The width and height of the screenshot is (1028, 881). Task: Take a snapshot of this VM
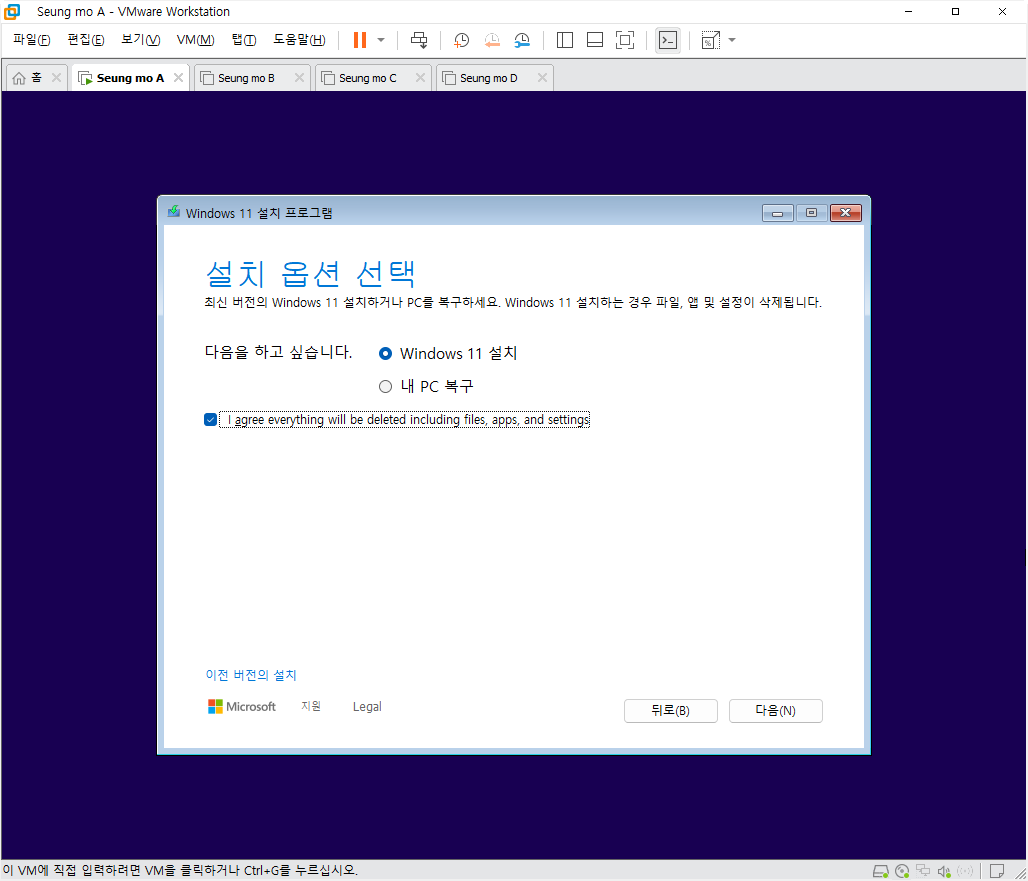[462, 40]
